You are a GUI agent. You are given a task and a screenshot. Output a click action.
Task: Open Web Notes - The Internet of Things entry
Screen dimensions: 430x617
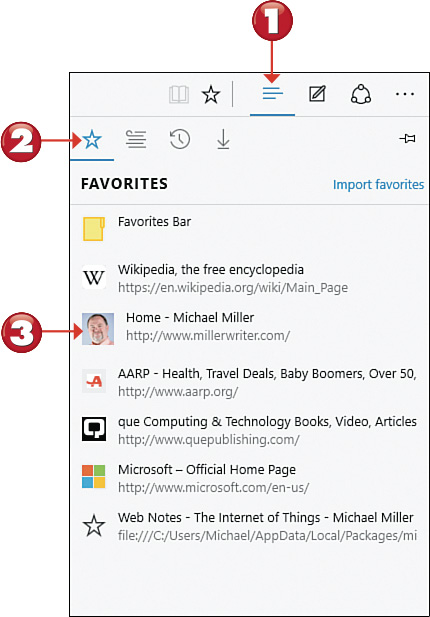click(249, 526)
